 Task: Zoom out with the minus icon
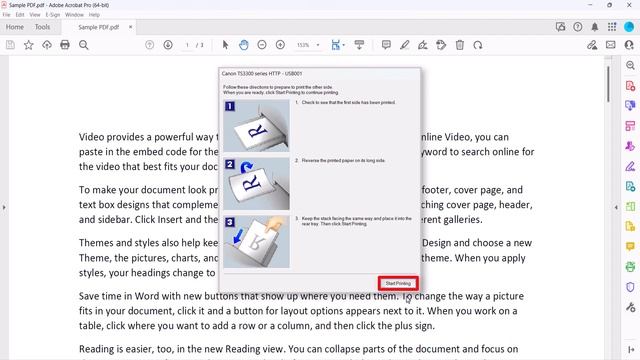[262, 45]
